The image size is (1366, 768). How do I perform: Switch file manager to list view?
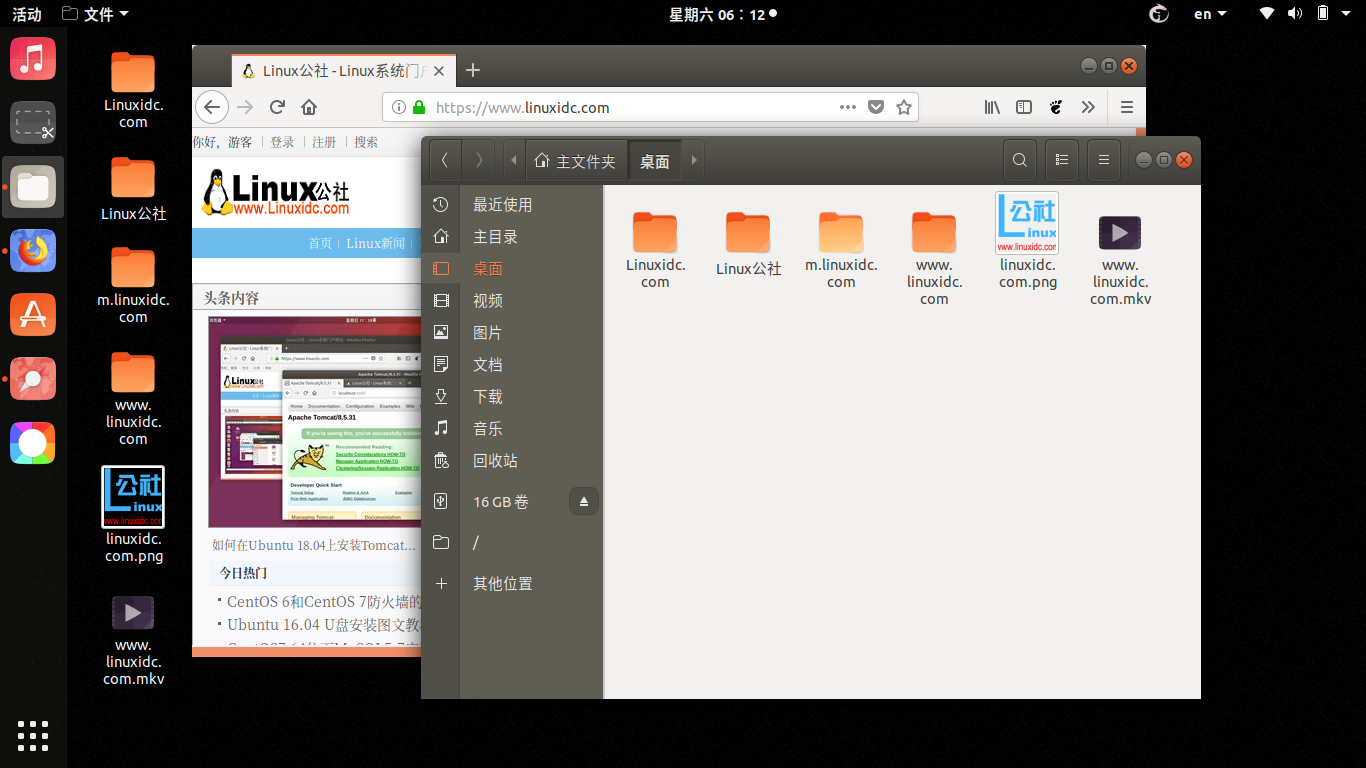pos(1061,159)
